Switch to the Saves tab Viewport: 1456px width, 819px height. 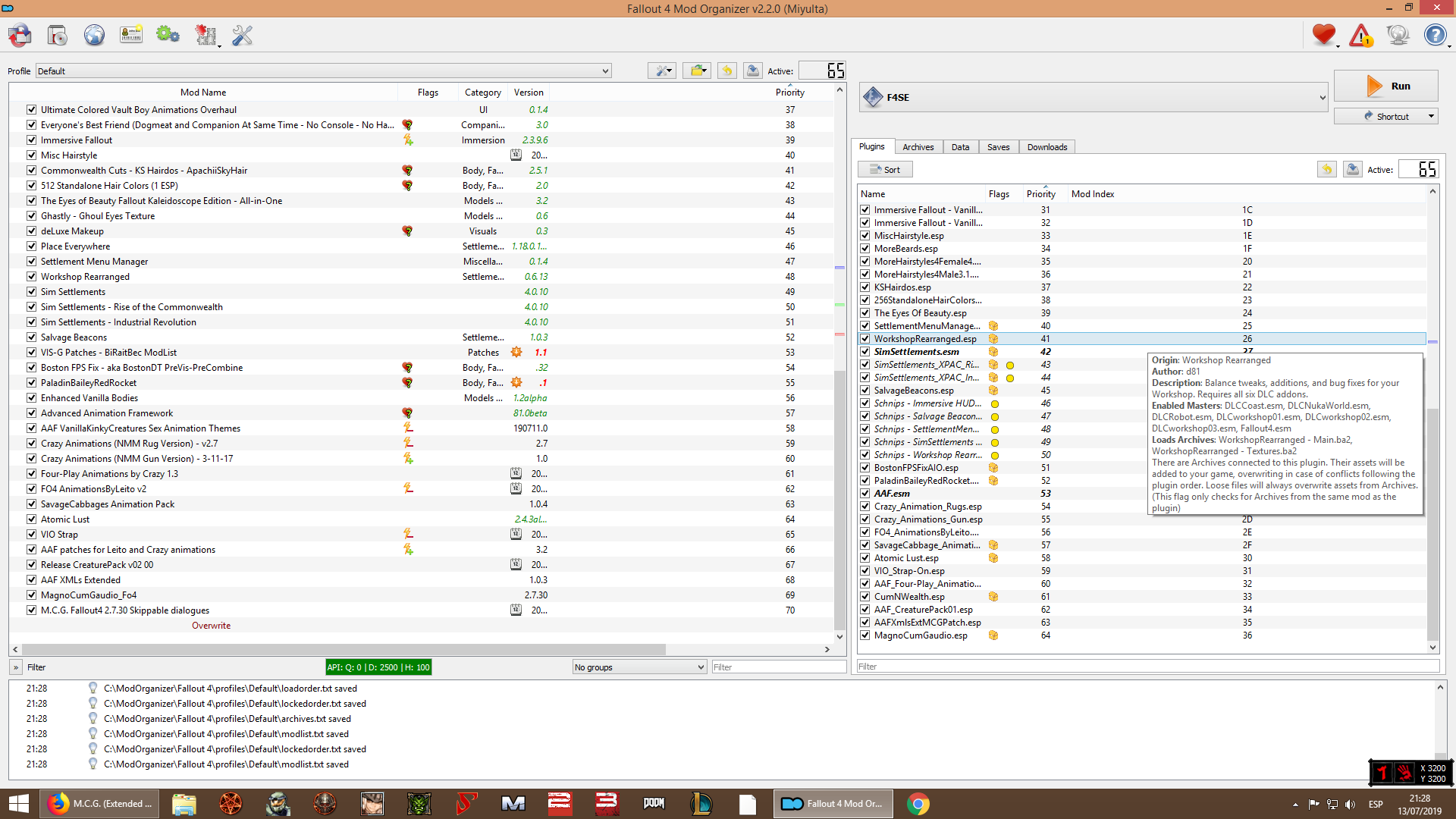click(998, 147)
